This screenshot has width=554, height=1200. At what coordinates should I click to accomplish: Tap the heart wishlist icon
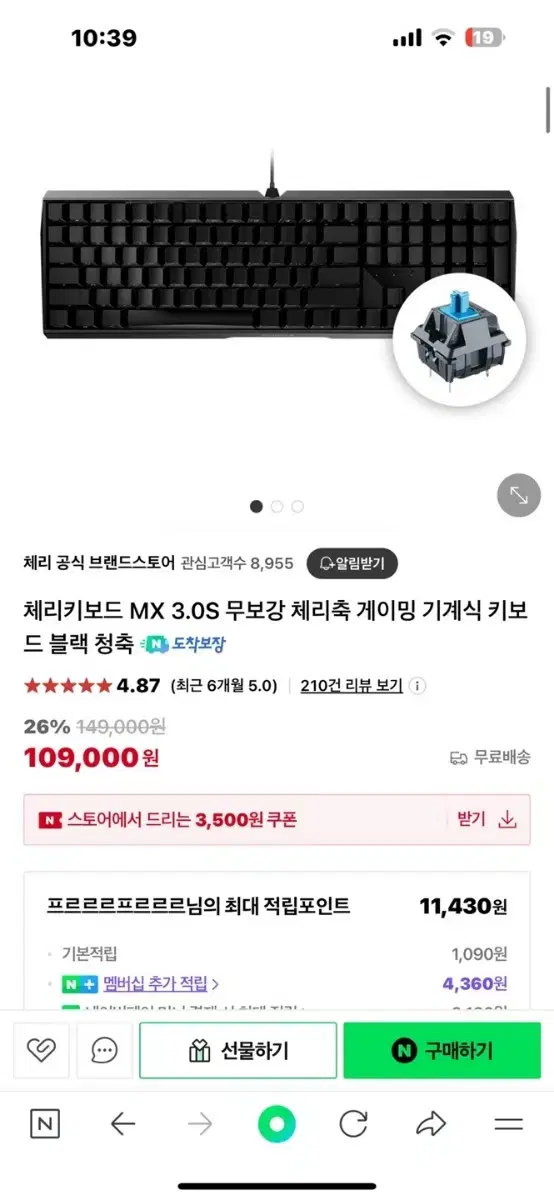[x=41, y=1050]
